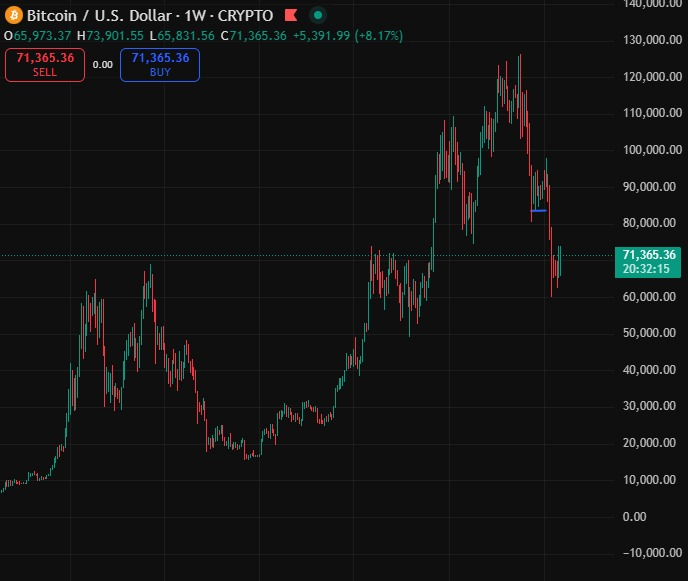Select the open price O65,973.37
This screenshot has width=688, height=581.
click(38, 36)
